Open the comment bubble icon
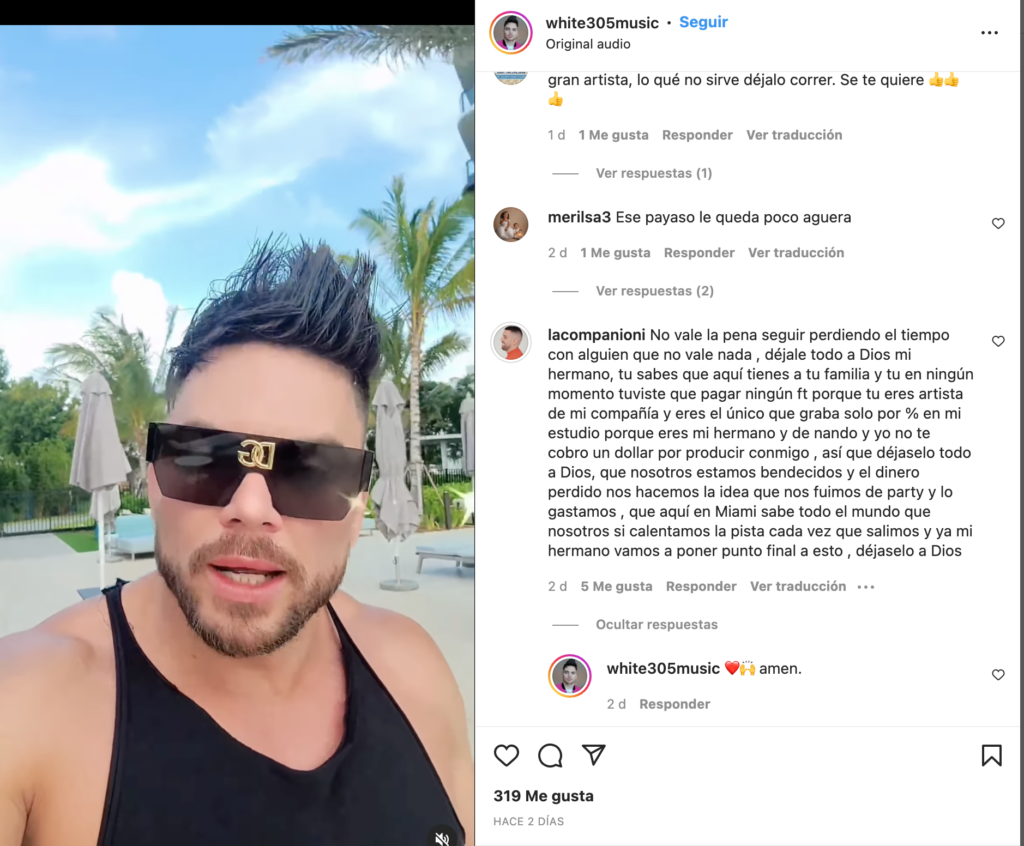1024x846 pixels. (x=550, y=755)
